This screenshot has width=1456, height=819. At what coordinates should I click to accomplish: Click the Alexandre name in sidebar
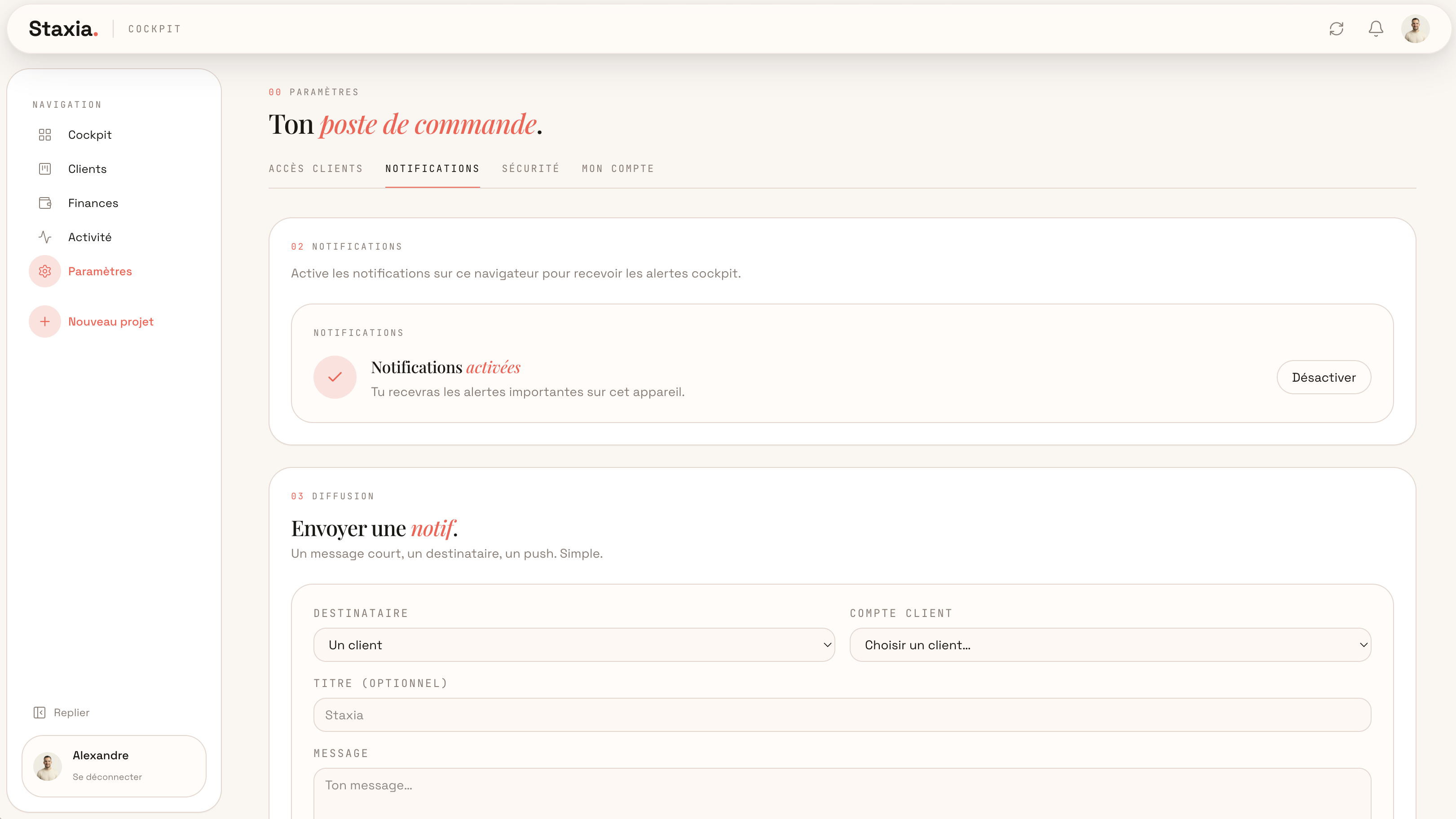101,755
